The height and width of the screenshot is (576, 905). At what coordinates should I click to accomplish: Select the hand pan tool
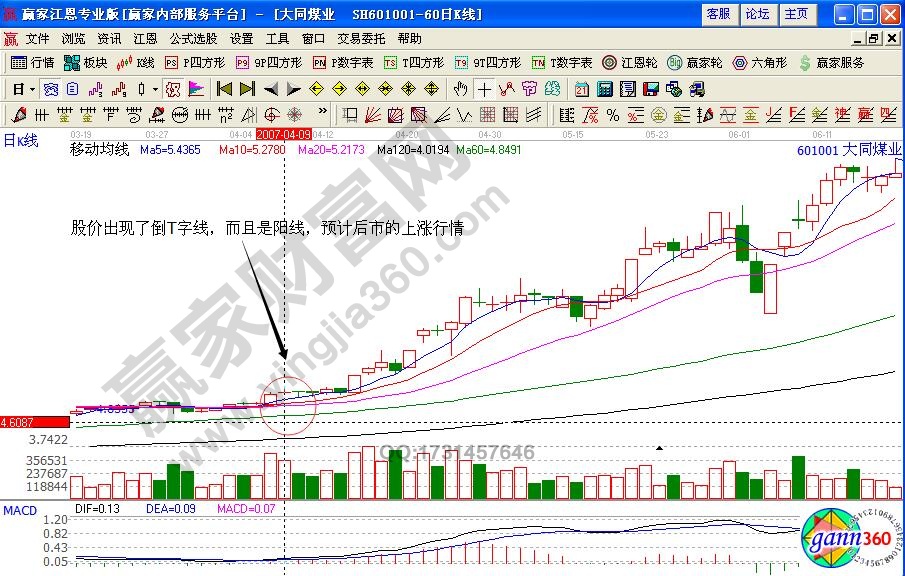(x=460, y=88)
